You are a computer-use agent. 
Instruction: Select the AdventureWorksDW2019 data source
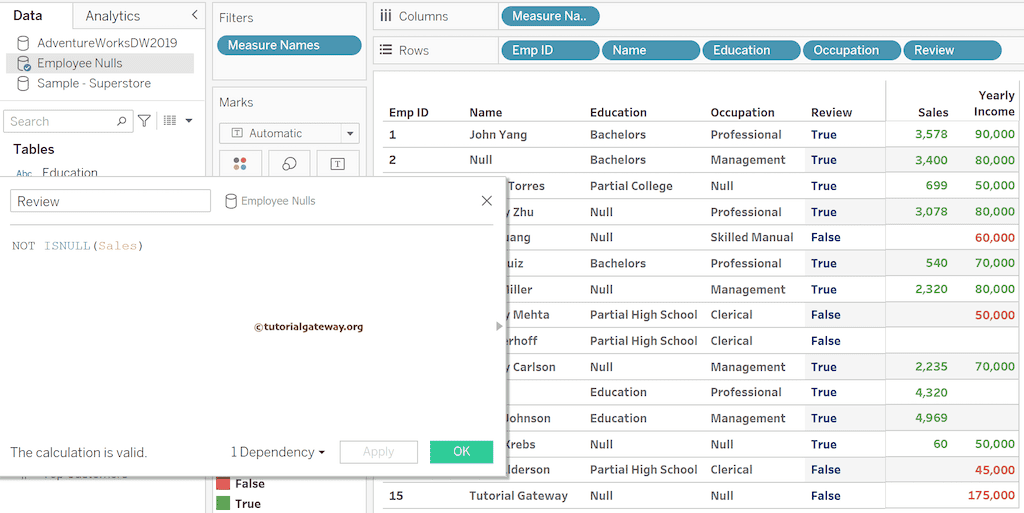pos(106,43)
